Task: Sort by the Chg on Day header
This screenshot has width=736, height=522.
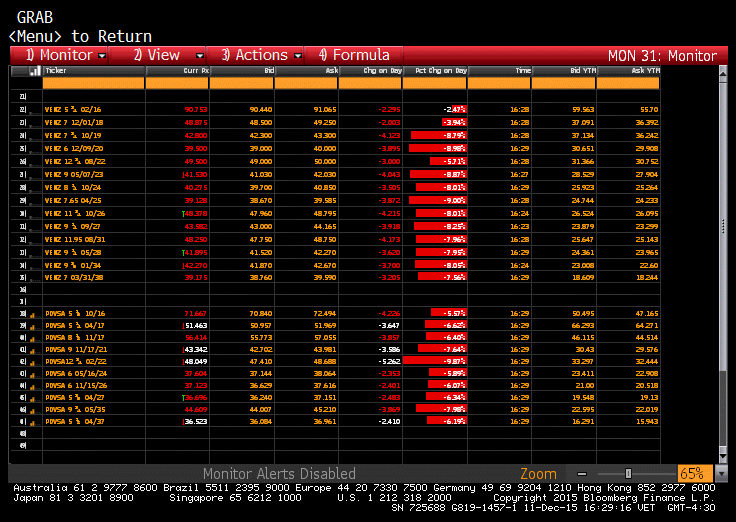Action: [x=370, y=71]
